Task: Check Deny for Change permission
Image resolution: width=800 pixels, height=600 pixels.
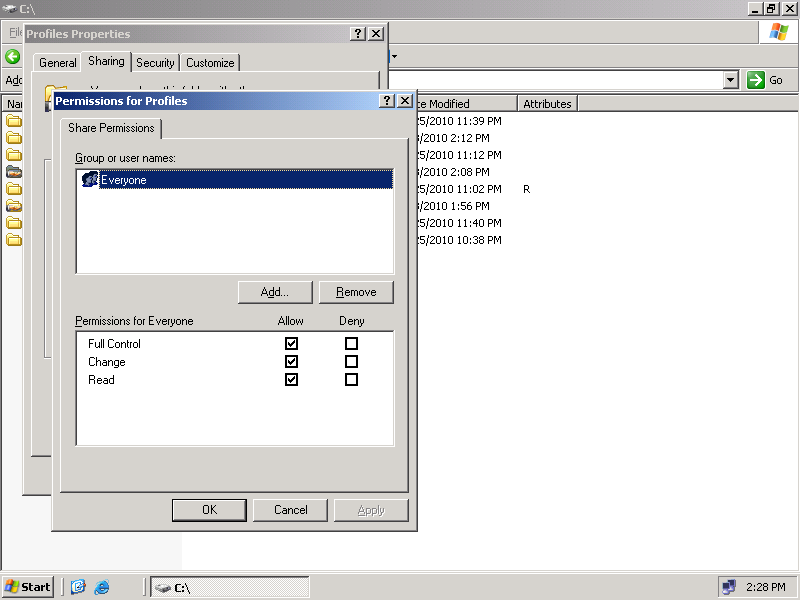Action: [x=351, y=362]
